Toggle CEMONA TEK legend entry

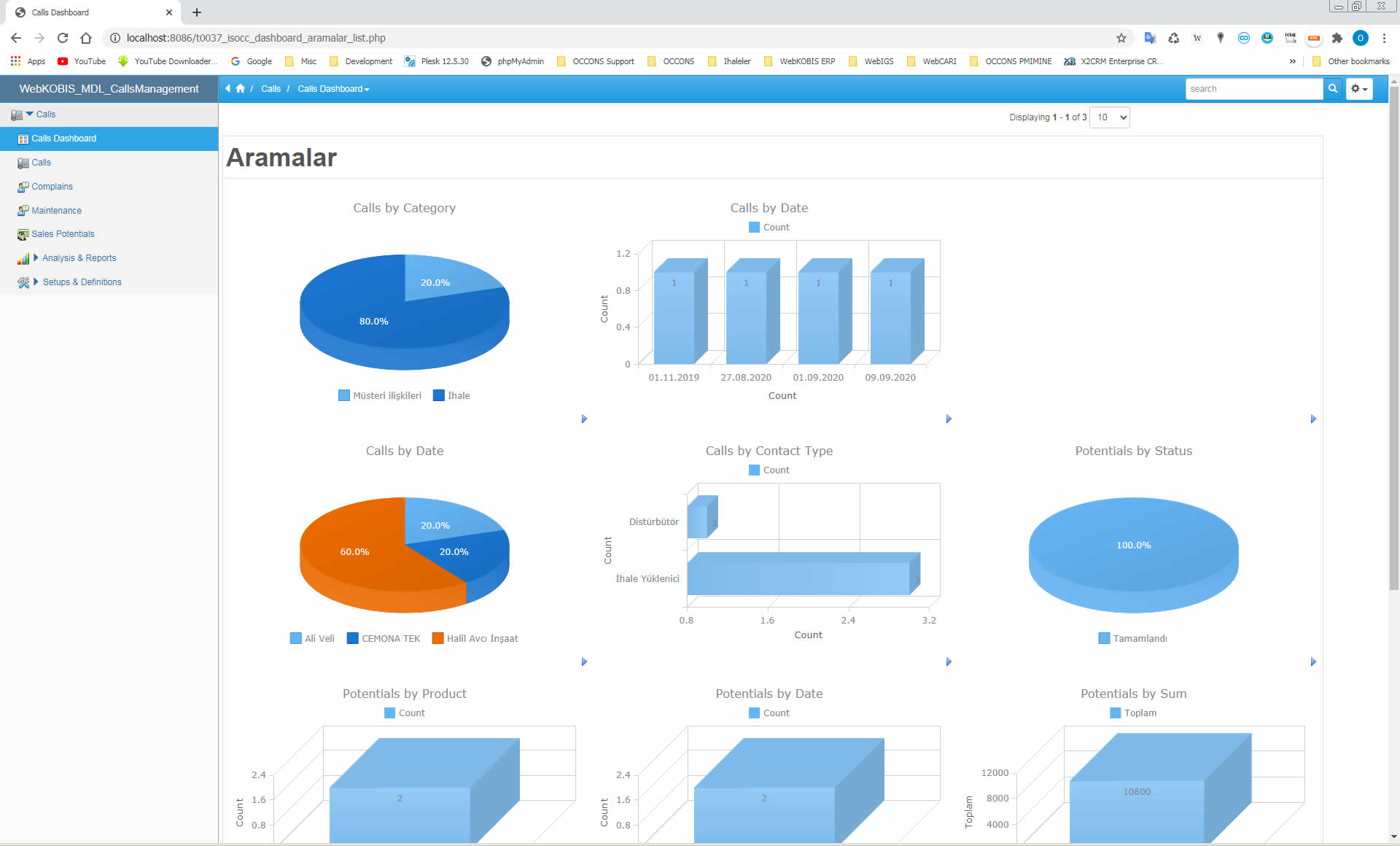click(384, 638)
